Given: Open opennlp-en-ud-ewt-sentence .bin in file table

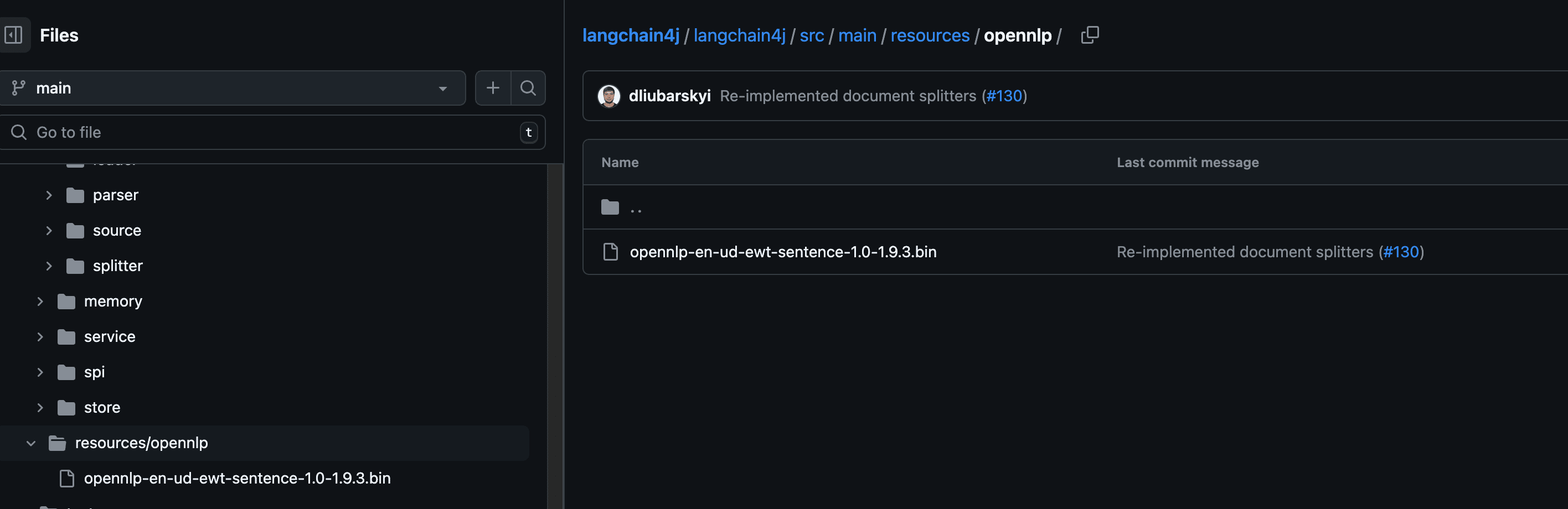Looking at the screenshot, I should pyautogui.click(x=783, y=252).
